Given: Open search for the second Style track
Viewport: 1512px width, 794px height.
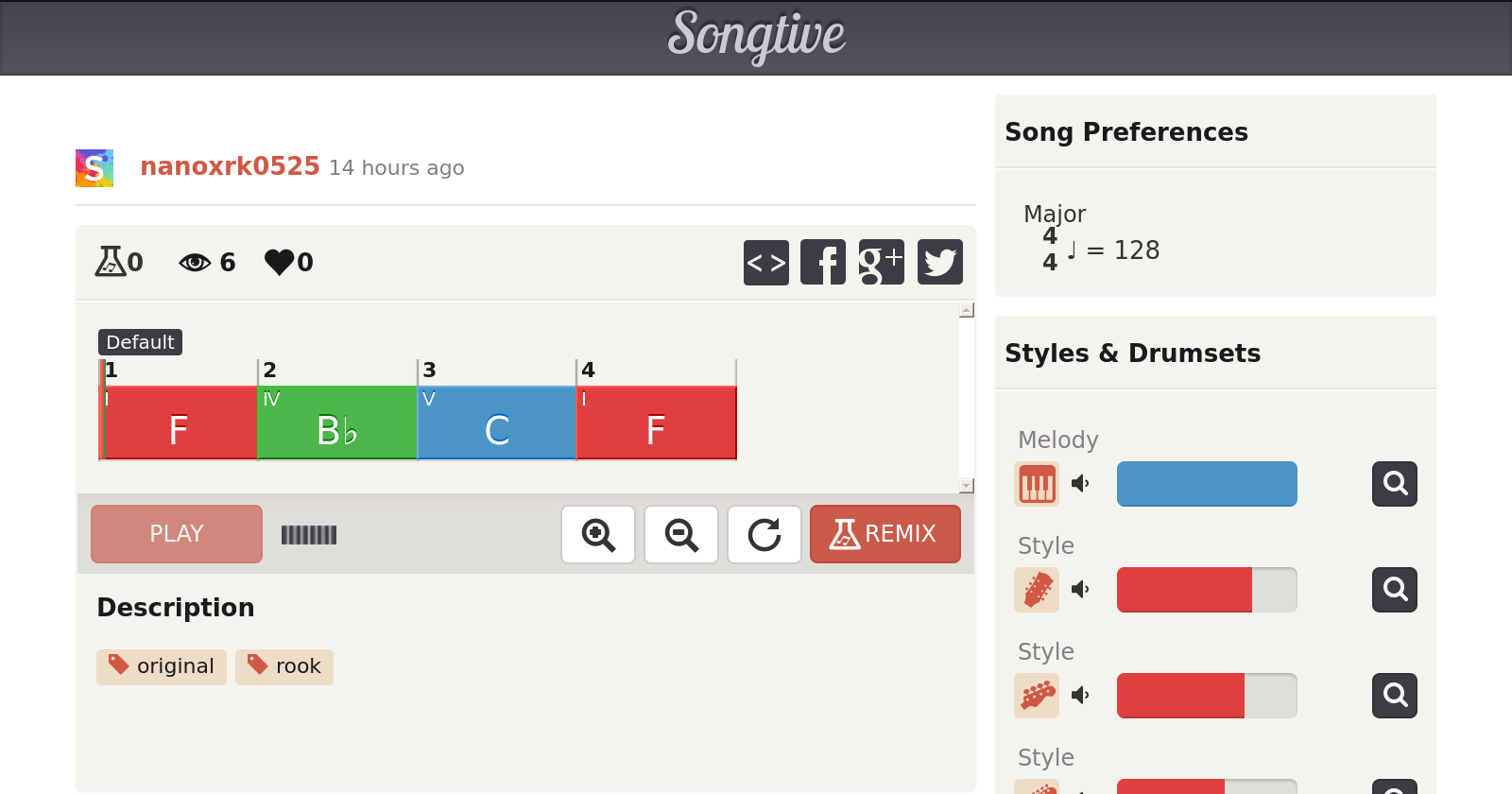Looking at the screenshot, I should (x=1395, y=696).
